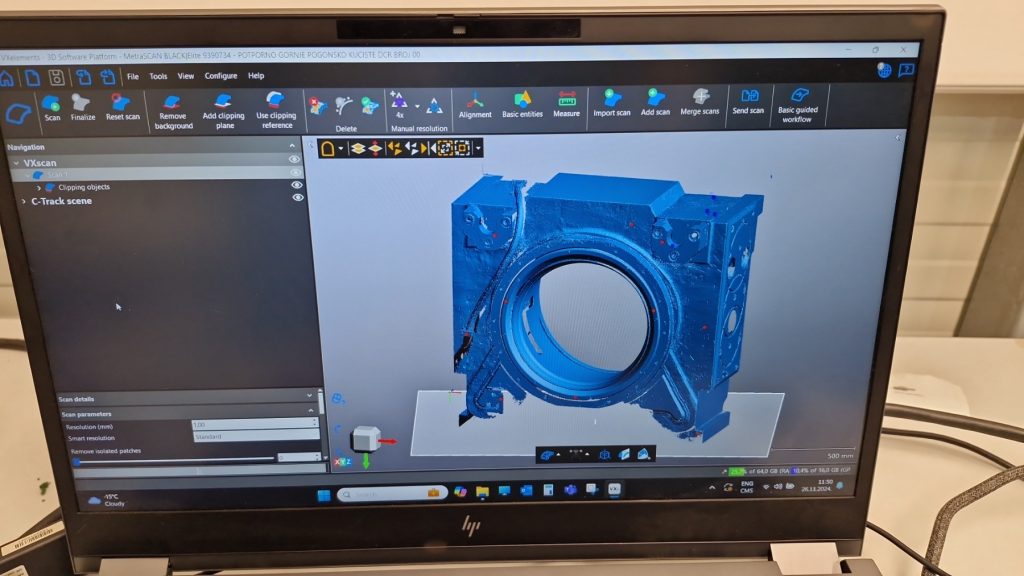The height and width of the screenshot is (576, 1024).
Task: Select the Reset scan tool
Action: 122,106
